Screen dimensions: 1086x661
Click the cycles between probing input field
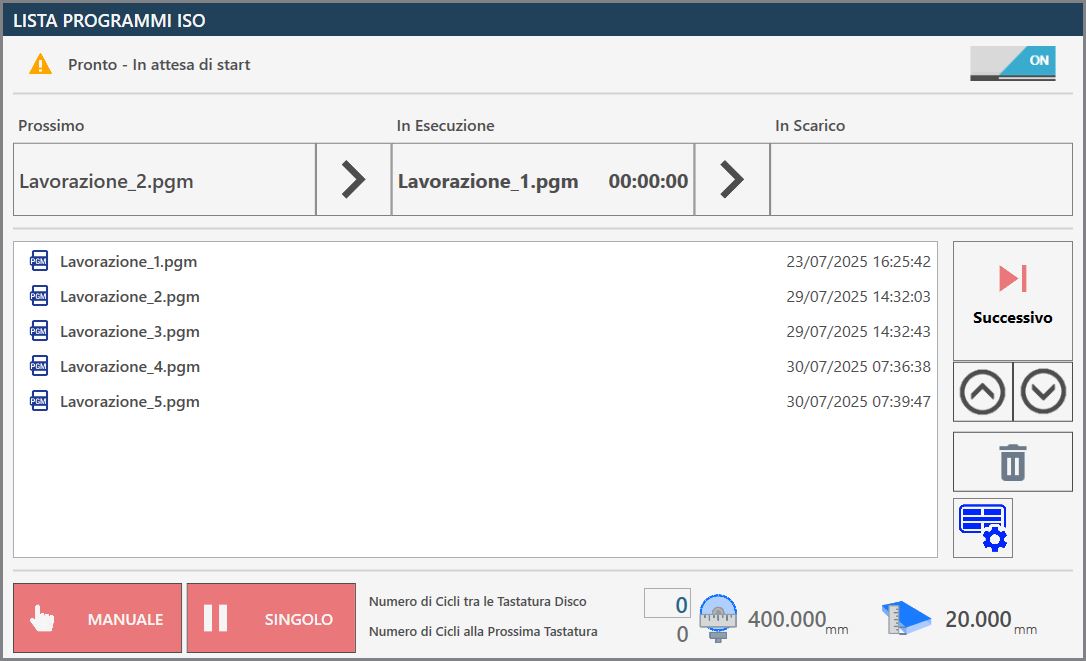667,603
